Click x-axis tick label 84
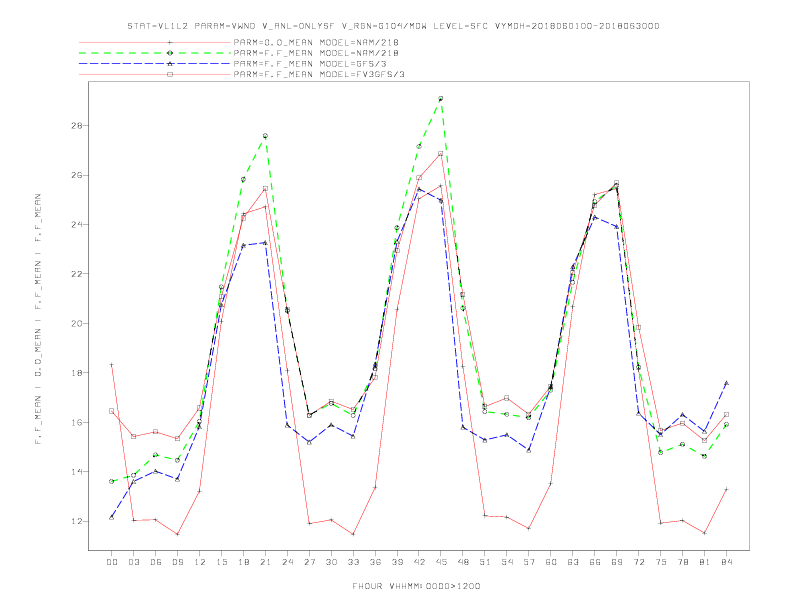Viewport: 792px width, 612px height. point(727,562)
